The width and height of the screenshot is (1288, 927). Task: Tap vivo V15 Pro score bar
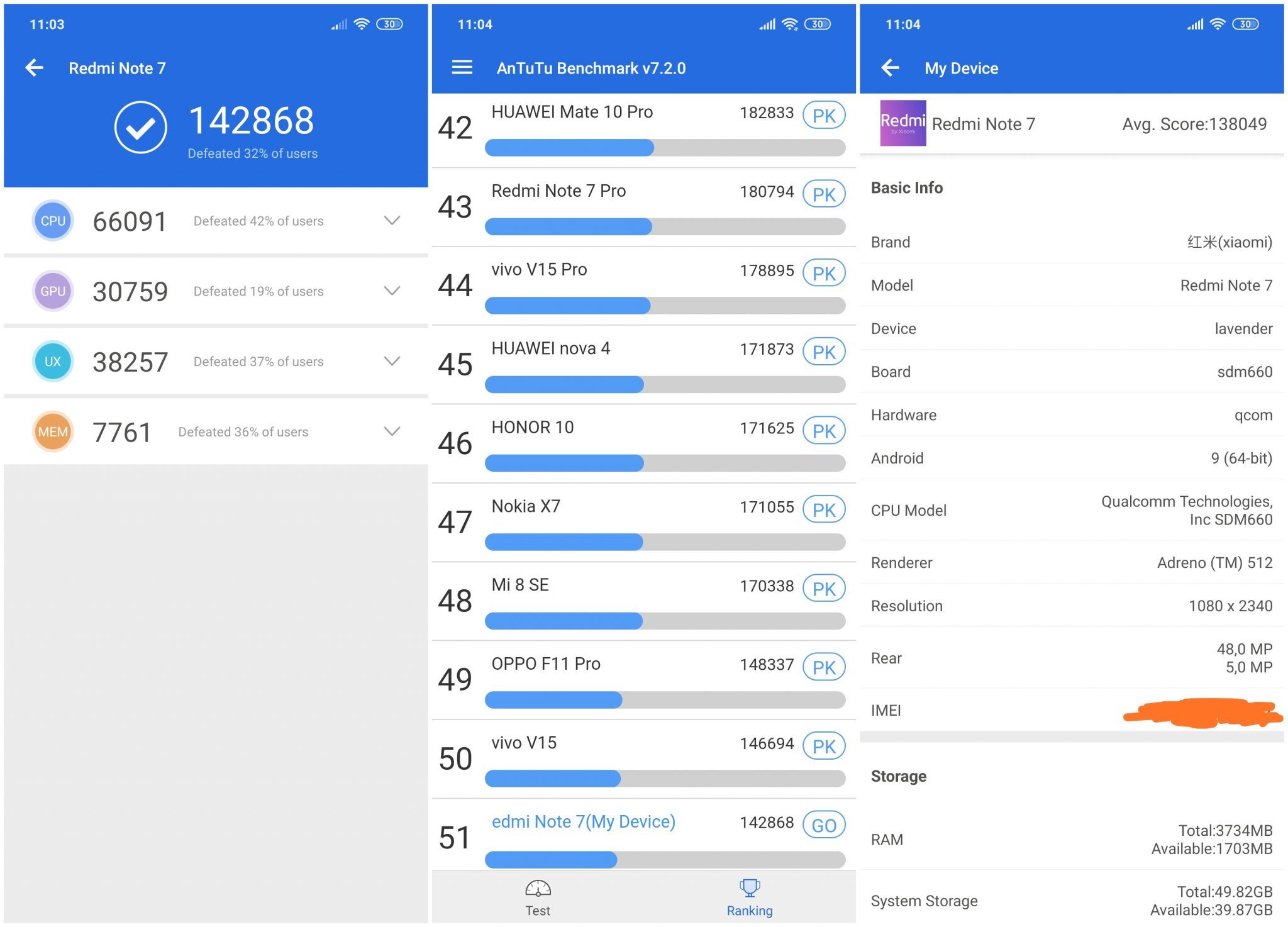pyautogui.click(x=665, y=306)
